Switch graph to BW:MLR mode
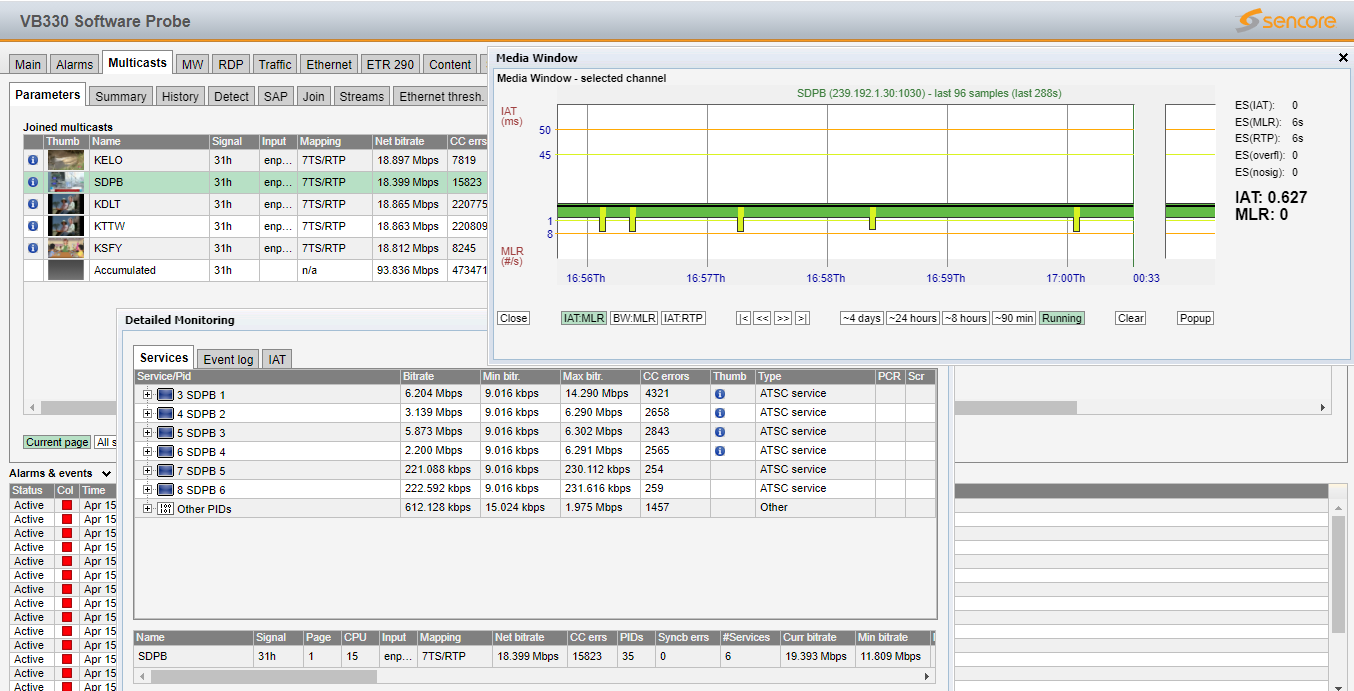The width and height of the screenshot is (1354, 691). coord(634,318)
